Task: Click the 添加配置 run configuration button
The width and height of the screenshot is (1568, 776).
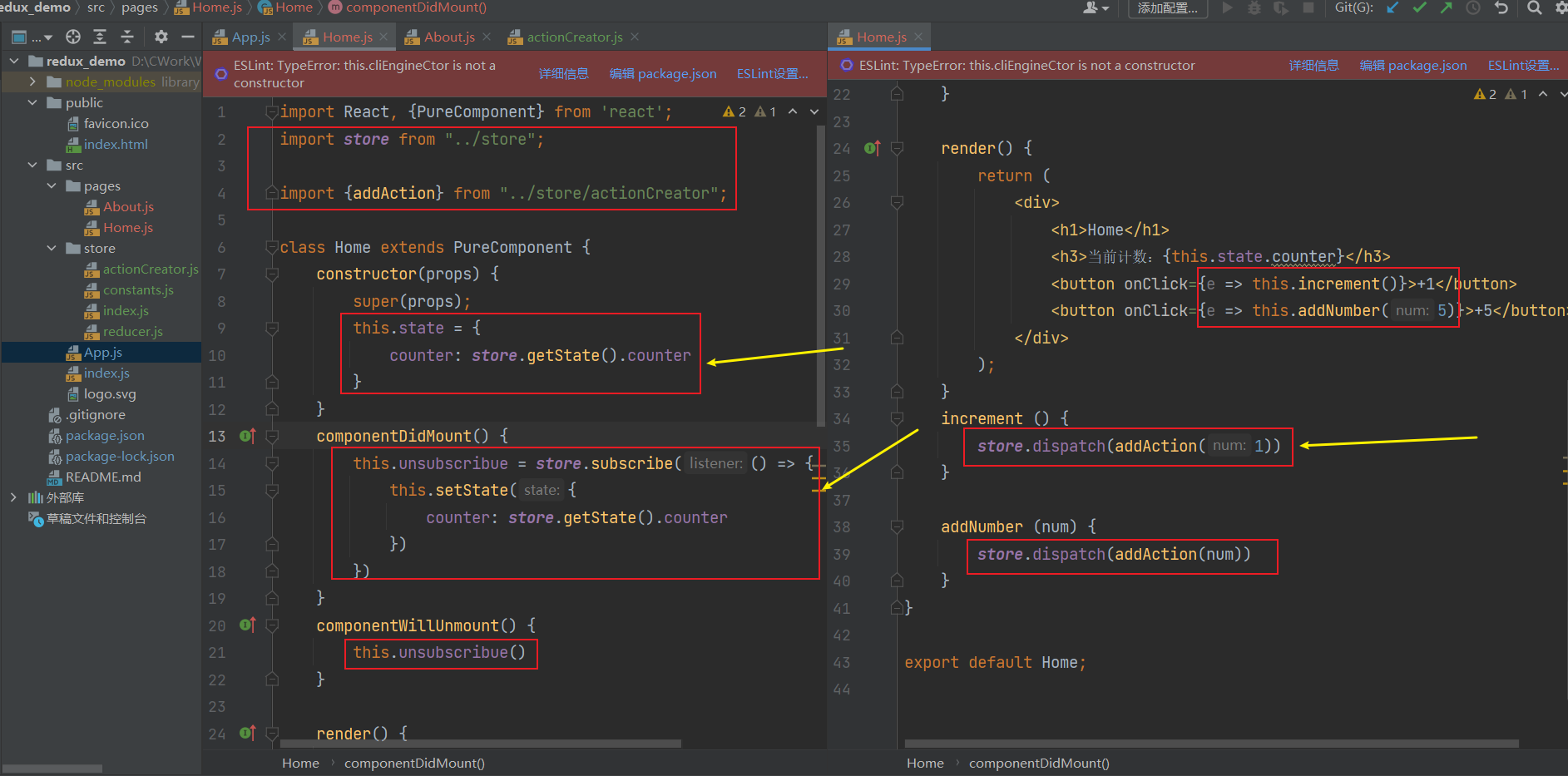Action: 1168,8
